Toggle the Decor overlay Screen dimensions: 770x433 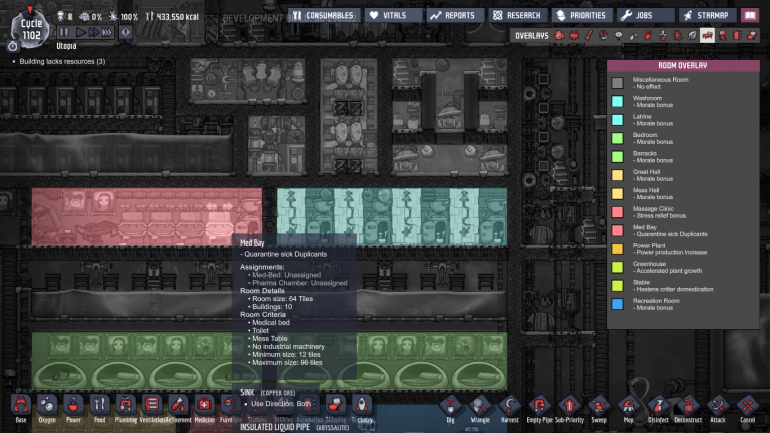(x=663, y=35)
